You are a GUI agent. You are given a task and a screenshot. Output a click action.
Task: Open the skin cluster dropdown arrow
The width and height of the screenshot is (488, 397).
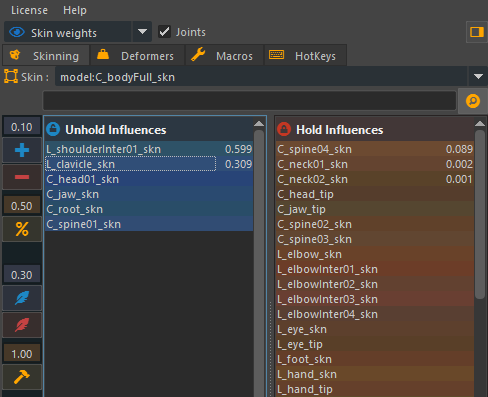click(x=478, y=77)
